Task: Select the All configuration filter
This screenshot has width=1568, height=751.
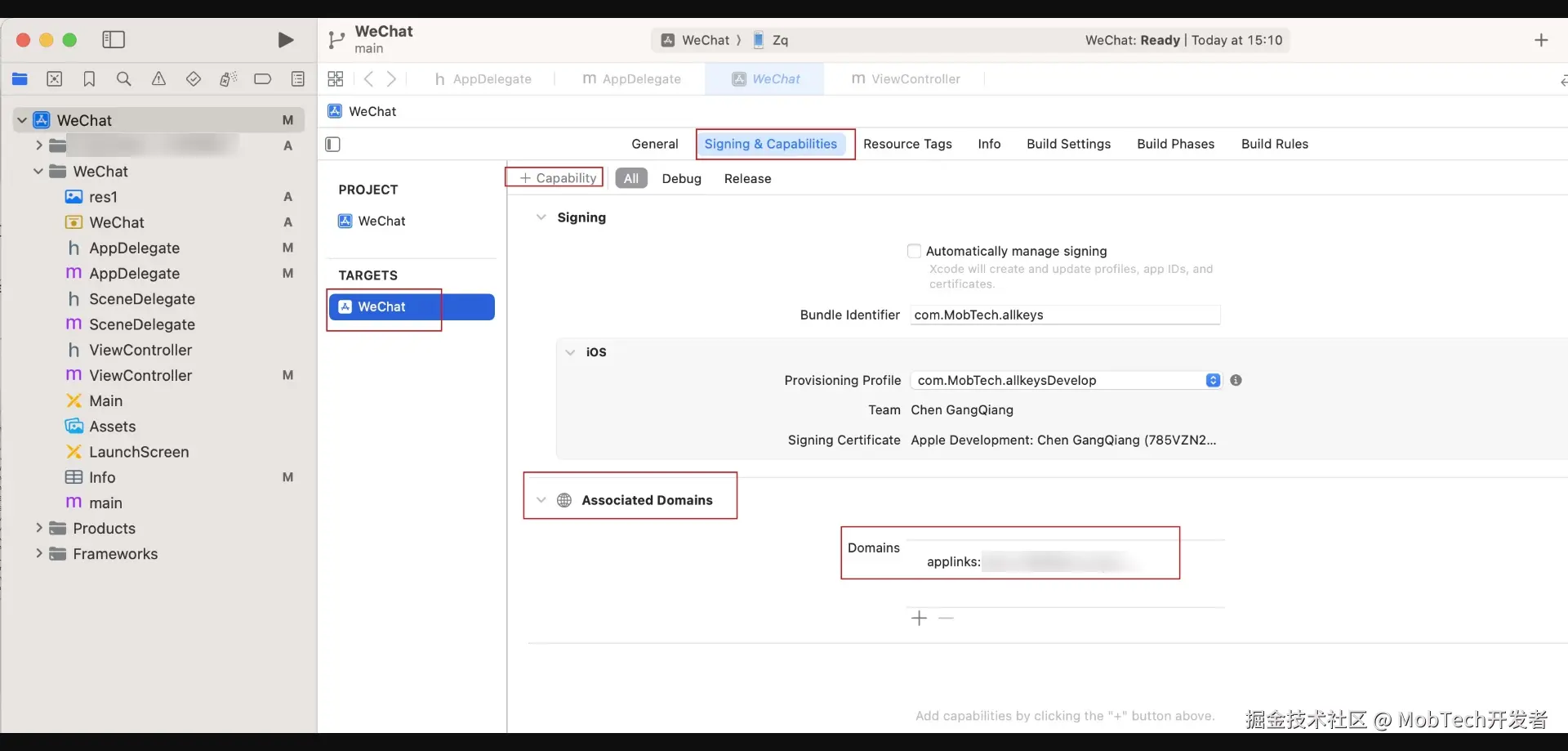Action: click(631, 178)
